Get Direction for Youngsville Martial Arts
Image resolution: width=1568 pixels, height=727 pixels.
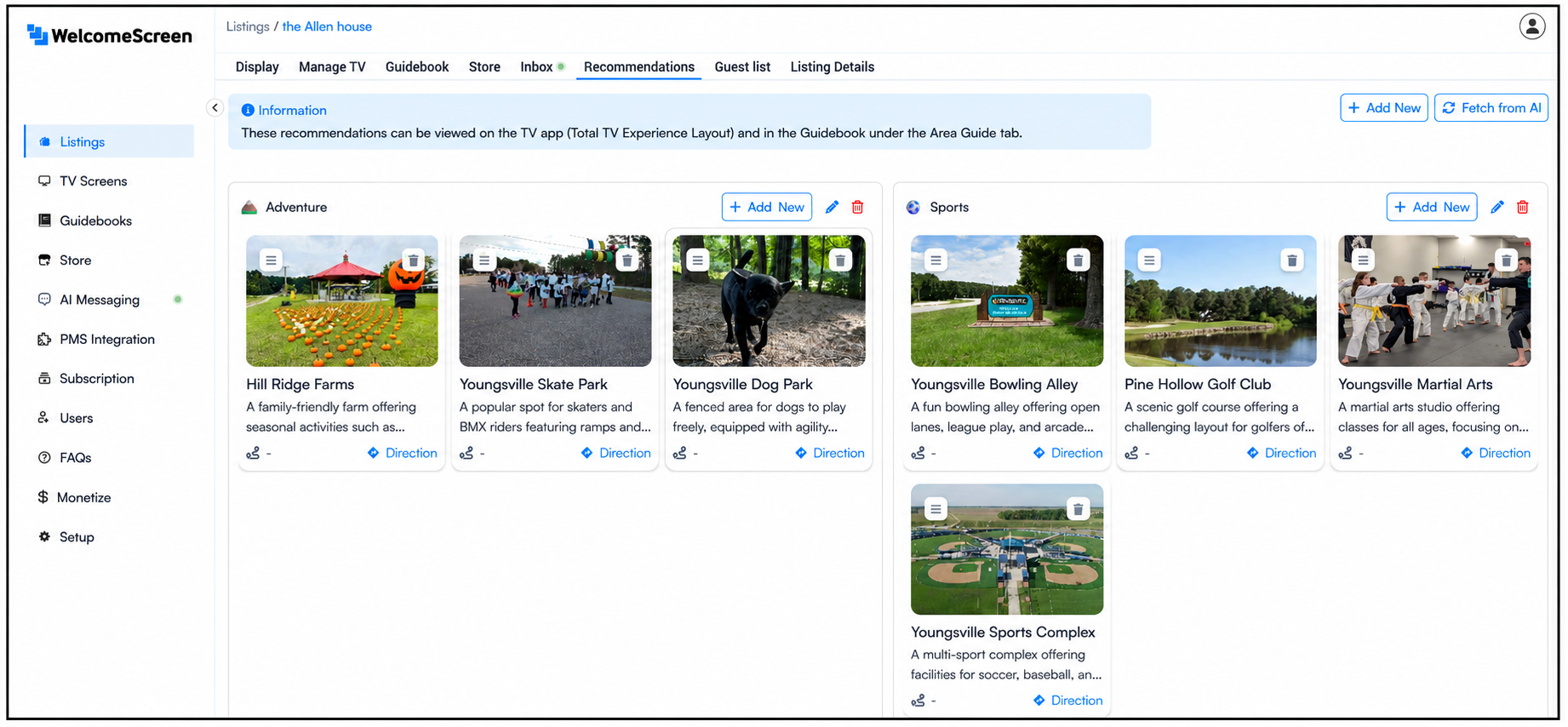[x=1496, y=453]
